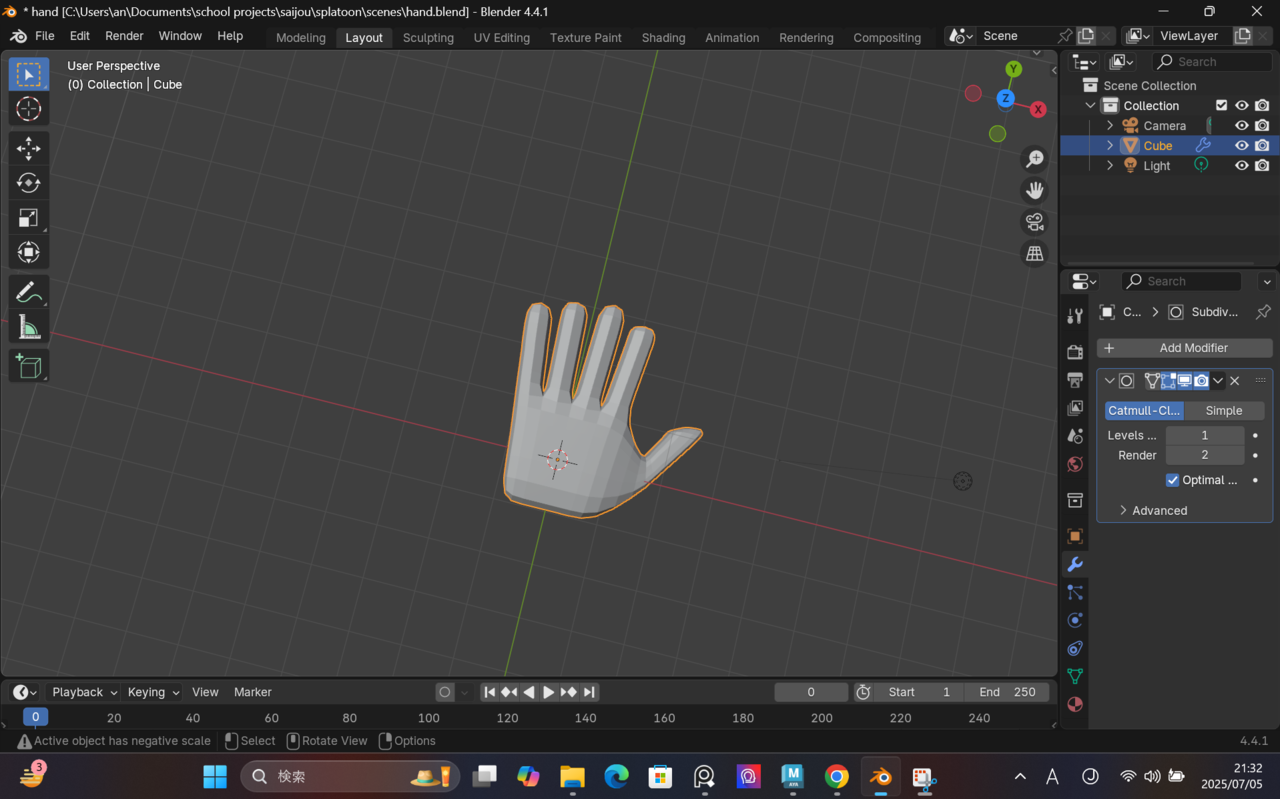Switch to the Sculpting workspace tab

428,37
